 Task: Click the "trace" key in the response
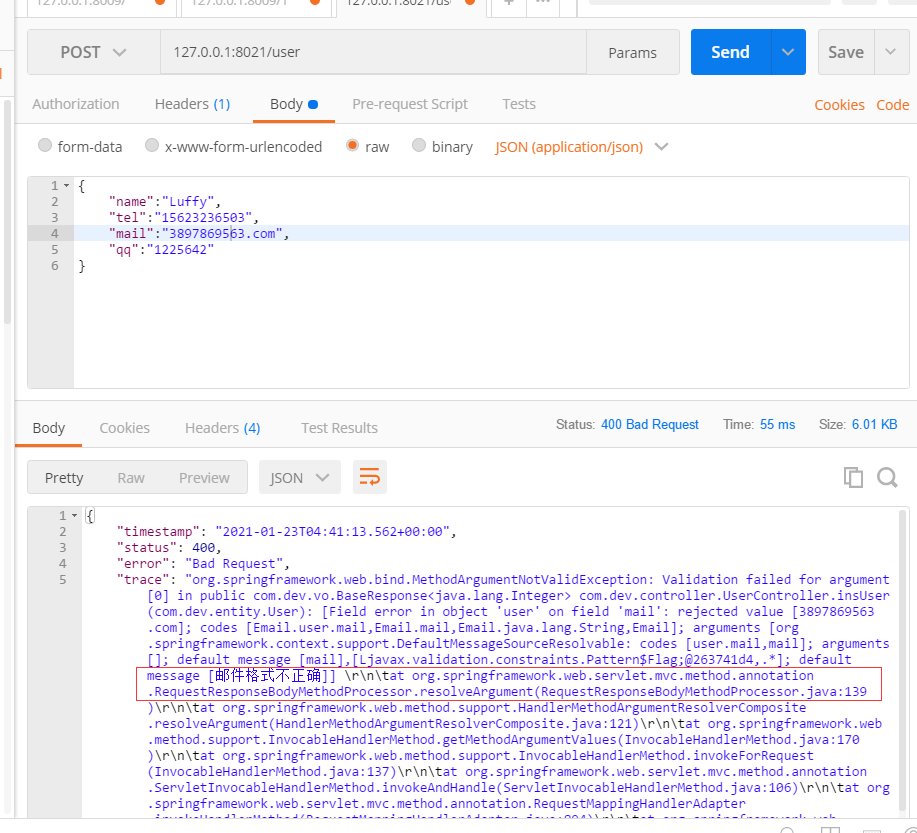coord(143,580)
